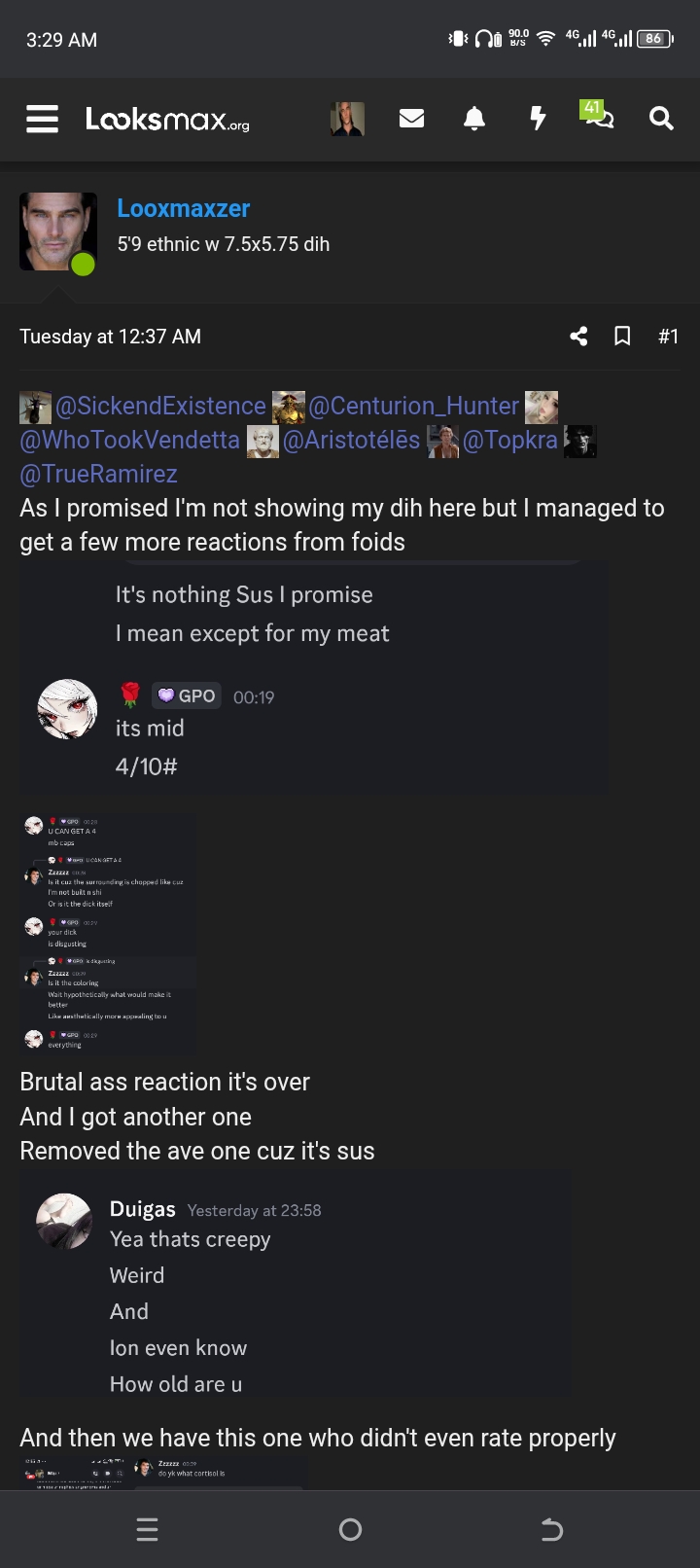Tap the Android home button
700x1568 pixels.
coord(350,1529)
